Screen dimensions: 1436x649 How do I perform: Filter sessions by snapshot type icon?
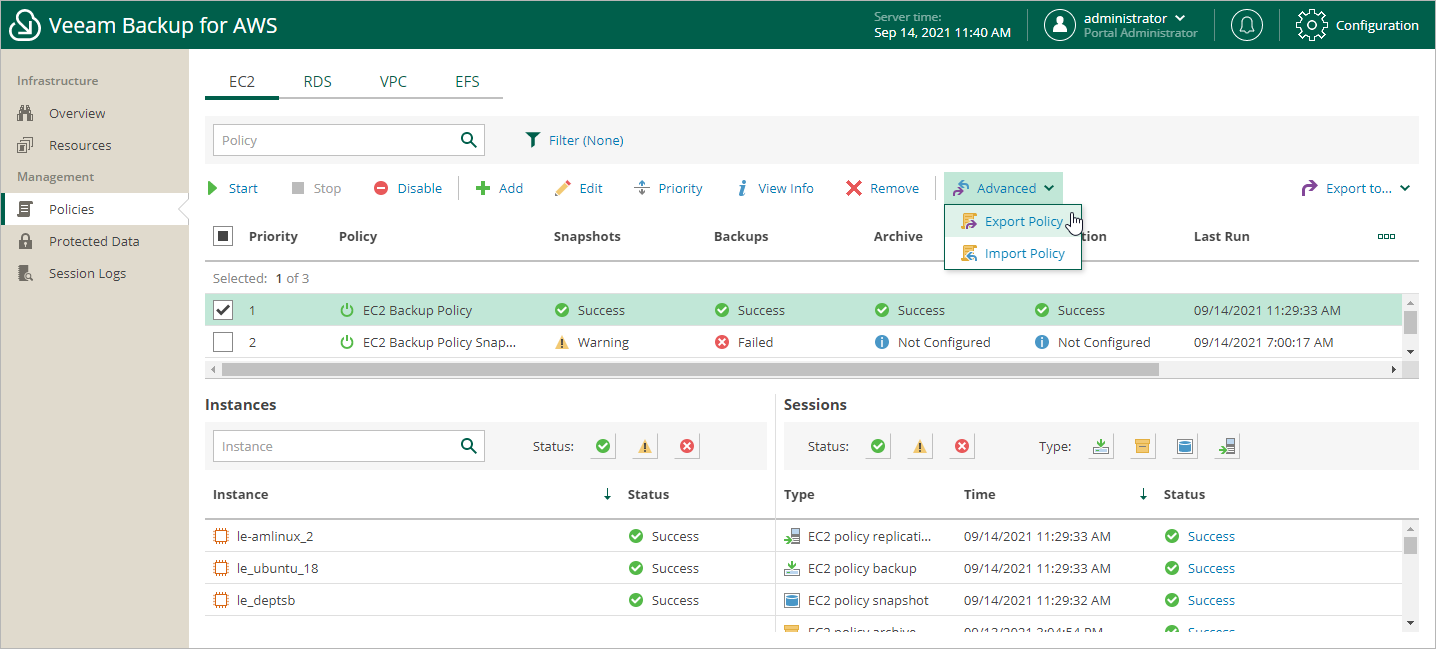point(1185,446)
